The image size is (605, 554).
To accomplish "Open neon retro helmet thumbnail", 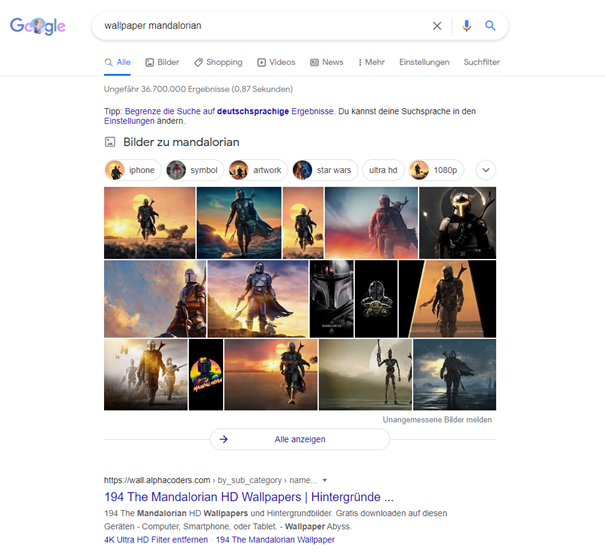I will tap(206, 375).
